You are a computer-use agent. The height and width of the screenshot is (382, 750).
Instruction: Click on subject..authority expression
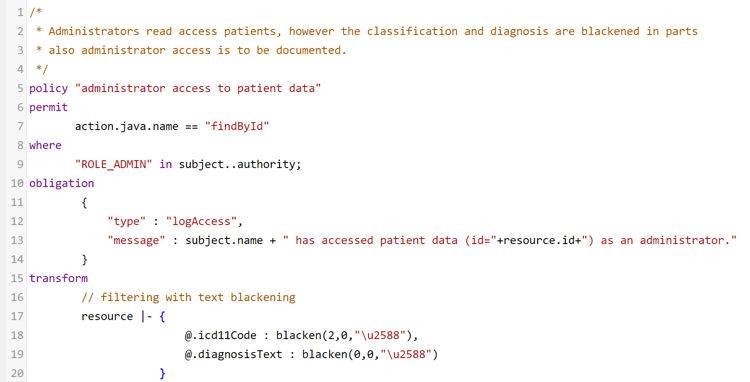pos(240,164)
